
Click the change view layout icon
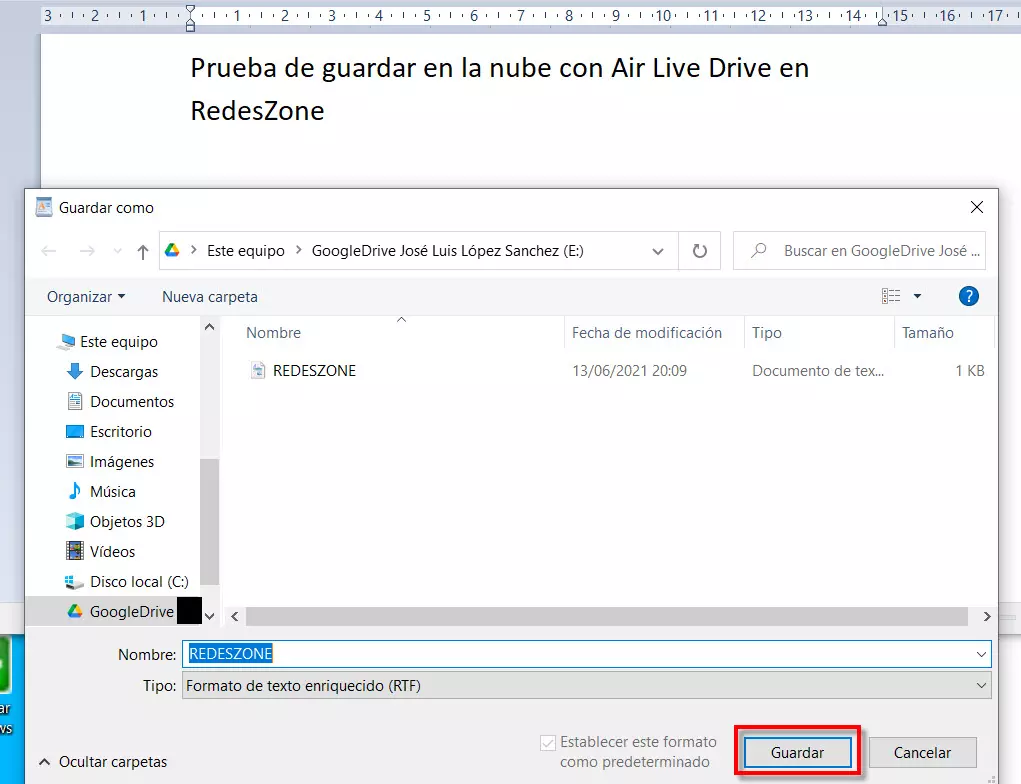(x=891, y=296)
